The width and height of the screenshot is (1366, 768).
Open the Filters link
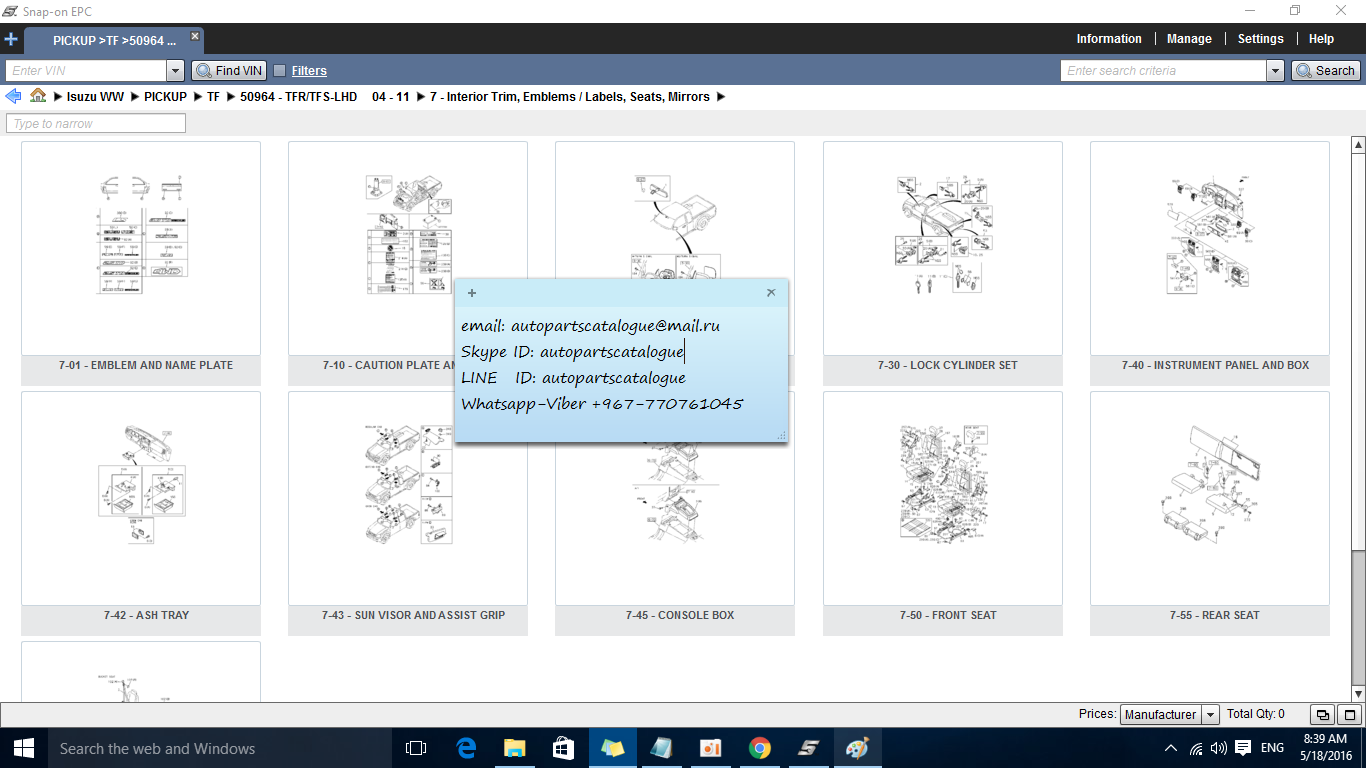click(x=309, y=71)
